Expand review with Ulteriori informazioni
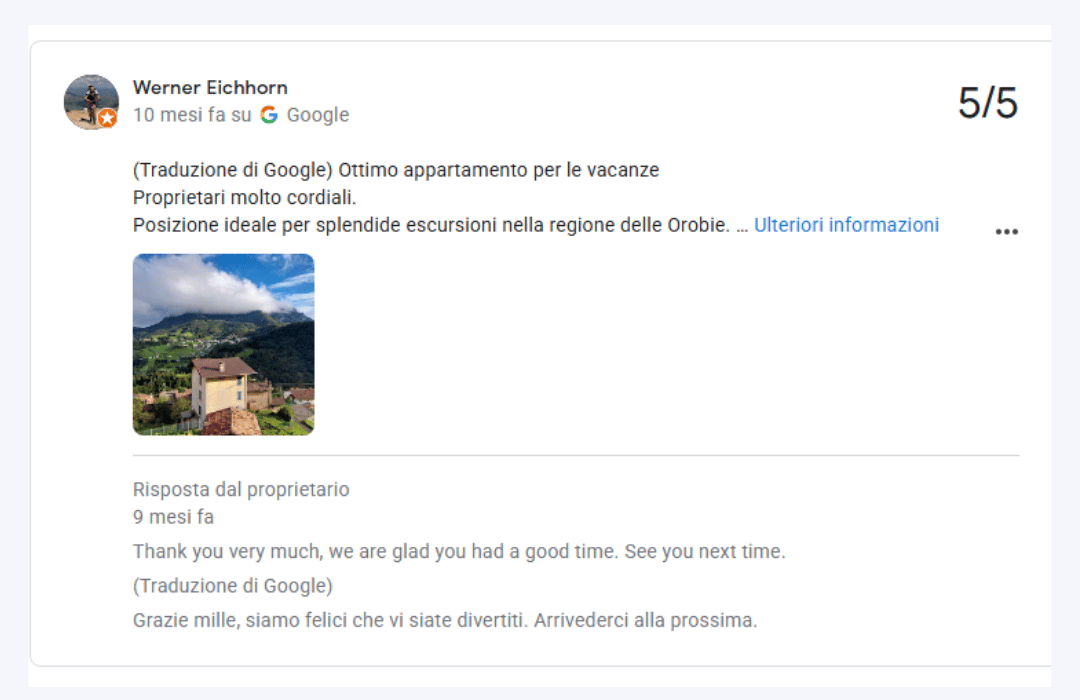Viewport: 1080px width, 700px height. [x=846, y=225]
